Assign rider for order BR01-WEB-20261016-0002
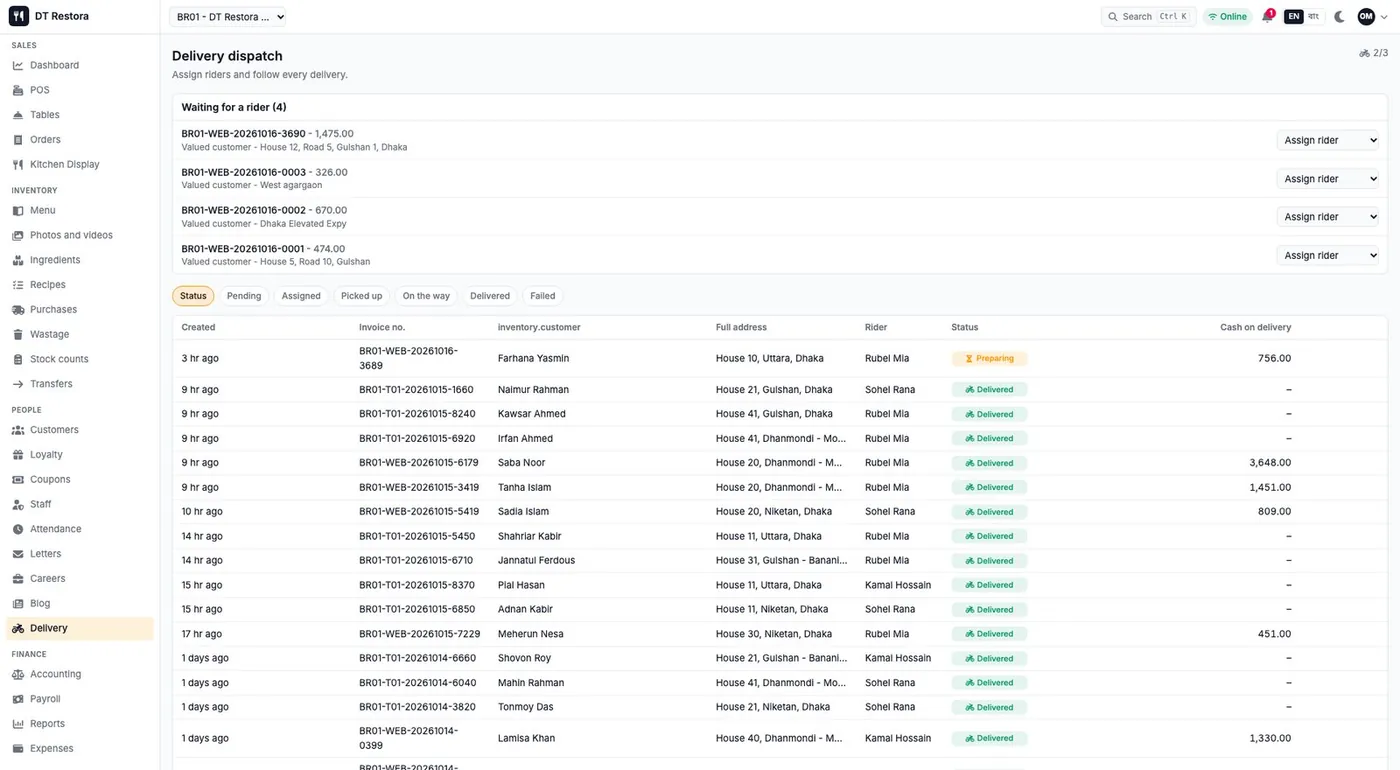The image size is (1400, 770). tap(1328, 217)
